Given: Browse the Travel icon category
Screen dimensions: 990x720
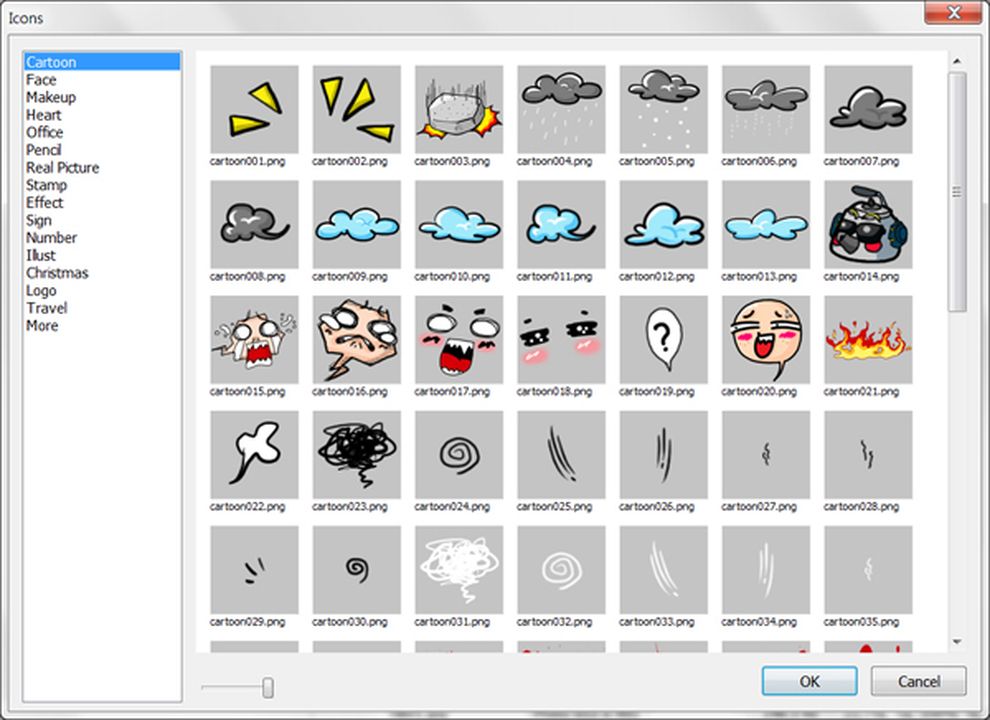Looking at the screenshot, I should point(46,308).
